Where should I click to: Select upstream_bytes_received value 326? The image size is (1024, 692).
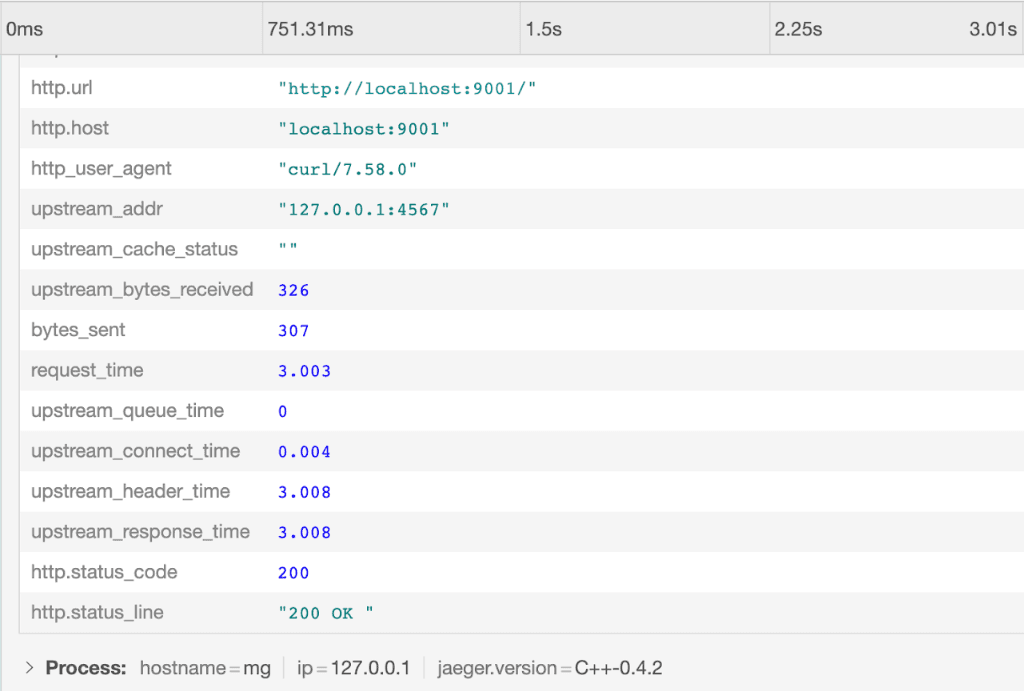(x=294, y=291)
